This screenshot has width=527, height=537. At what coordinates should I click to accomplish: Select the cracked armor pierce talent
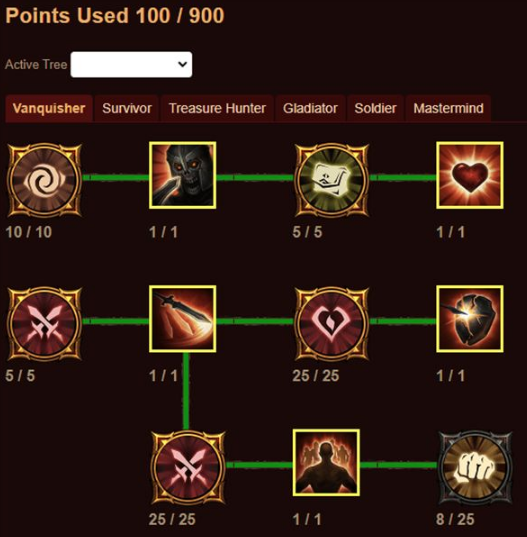click(470, 319)
